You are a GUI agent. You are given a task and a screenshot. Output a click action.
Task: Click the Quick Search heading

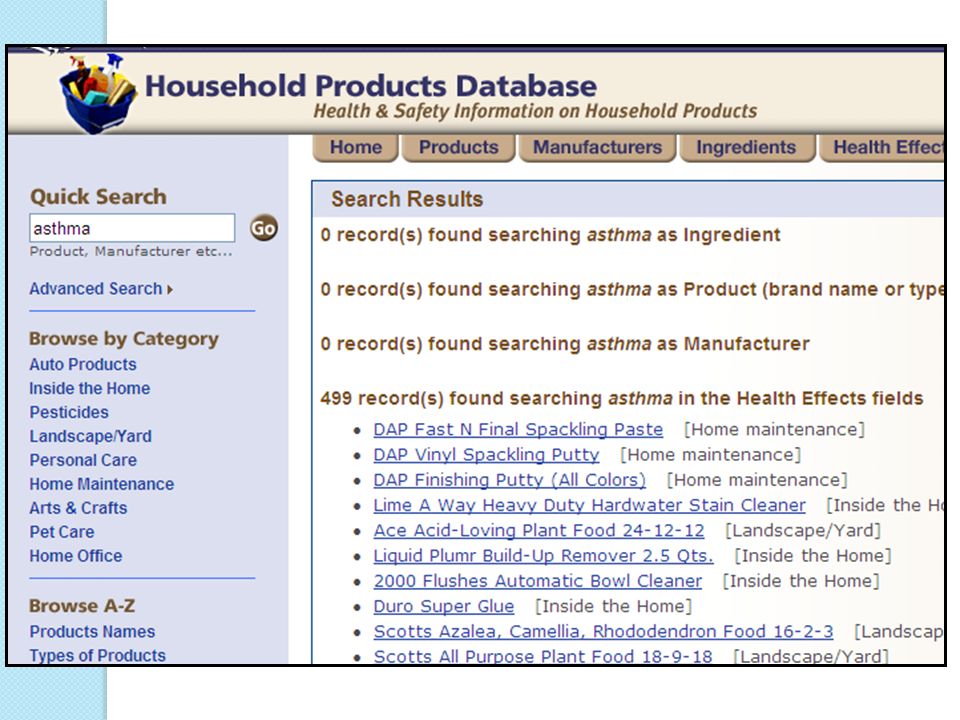click(x=98, y=197)
